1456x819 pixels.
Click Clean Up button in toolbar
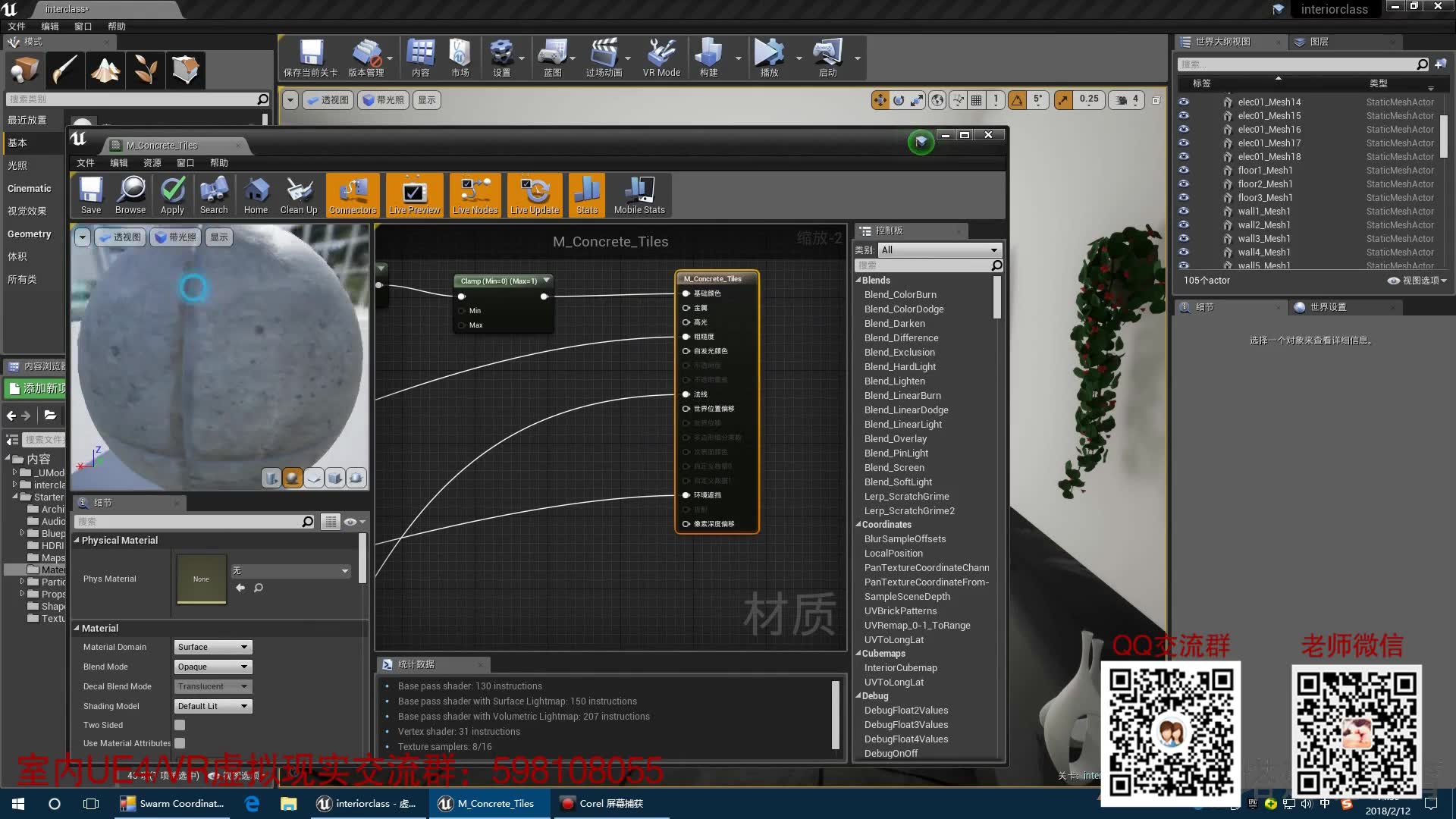300,194
